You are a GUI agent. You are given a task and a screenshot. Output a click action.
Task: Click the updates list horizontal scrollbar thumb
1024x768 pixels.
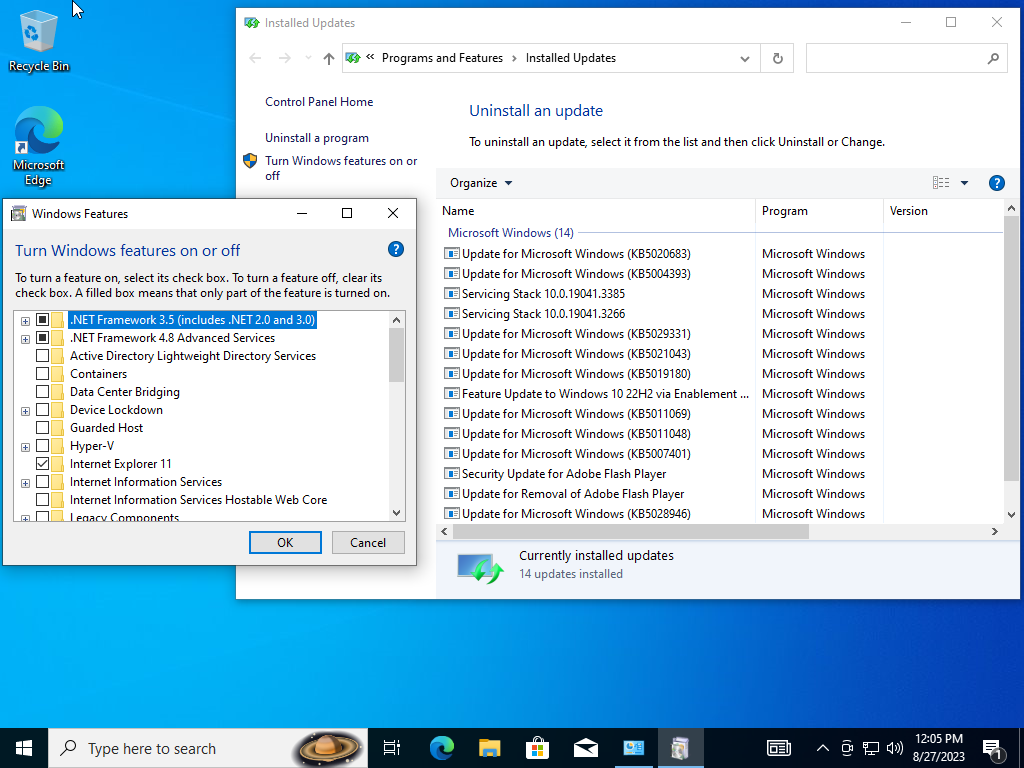click(630, 532)
